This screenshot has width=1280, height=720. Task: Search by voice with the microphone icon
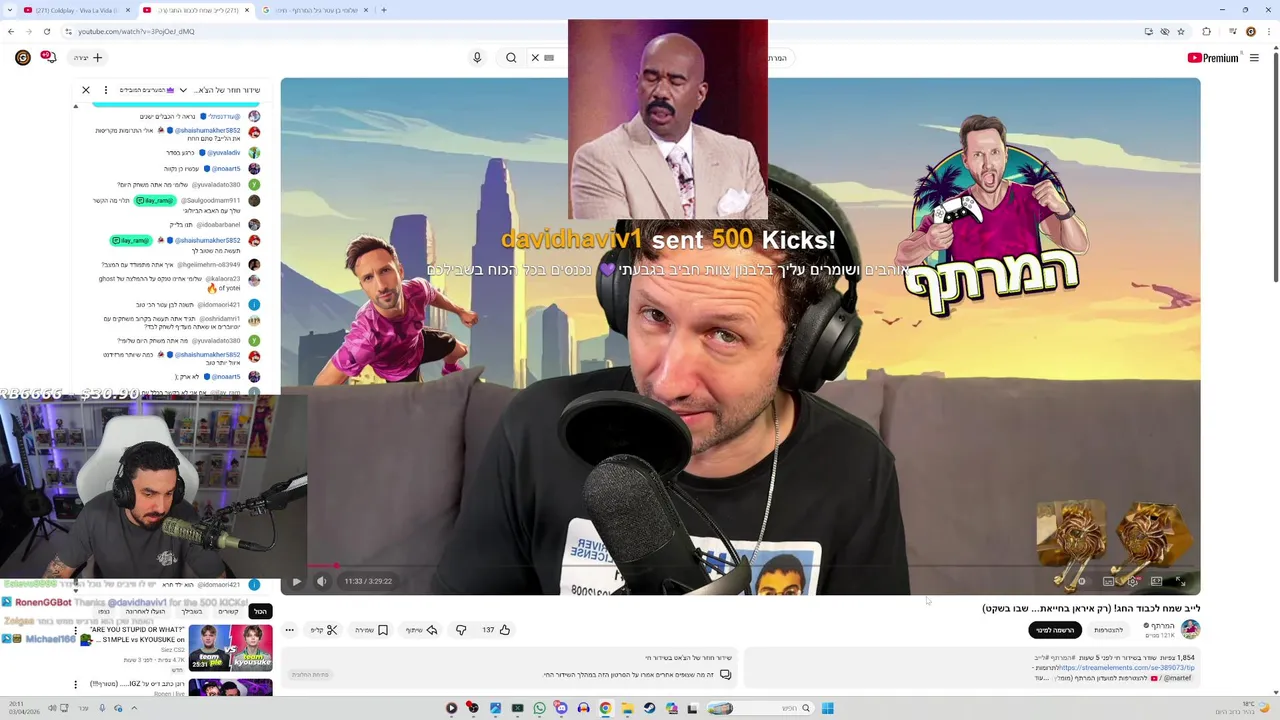click(477, 58)
